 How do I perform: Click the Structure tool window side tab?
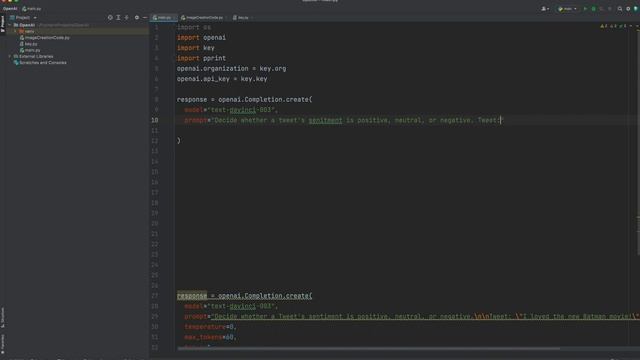coord(2,317)
